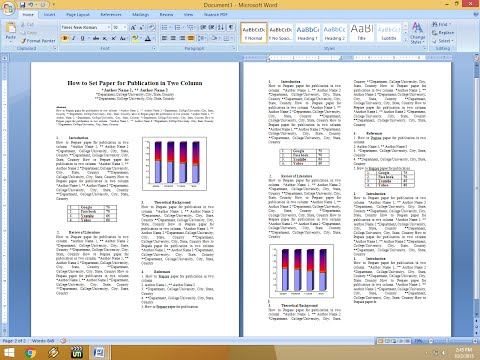This screenshot has height=360, width=480.
Task: Open the Line Spacing menu
Action: pos(202,38)
